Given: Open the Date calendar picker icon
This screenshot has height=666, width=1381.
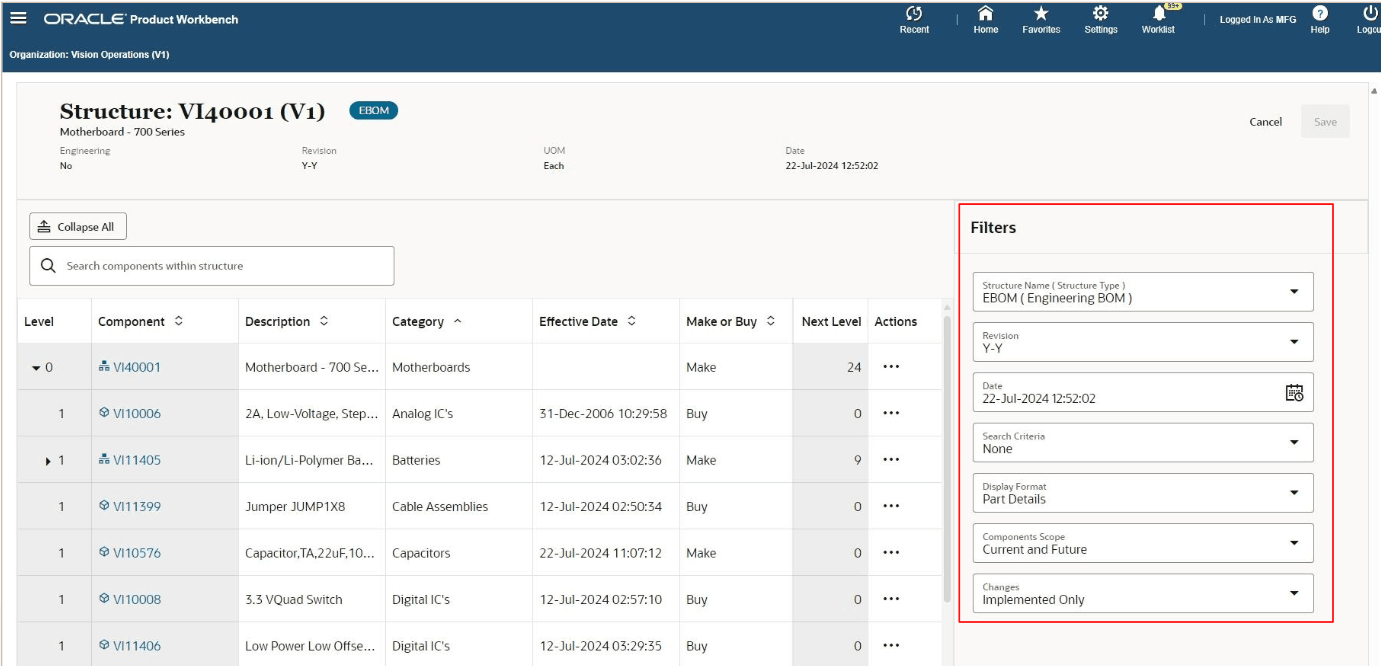Looking at the screenshot, I should pos(1294,392).
